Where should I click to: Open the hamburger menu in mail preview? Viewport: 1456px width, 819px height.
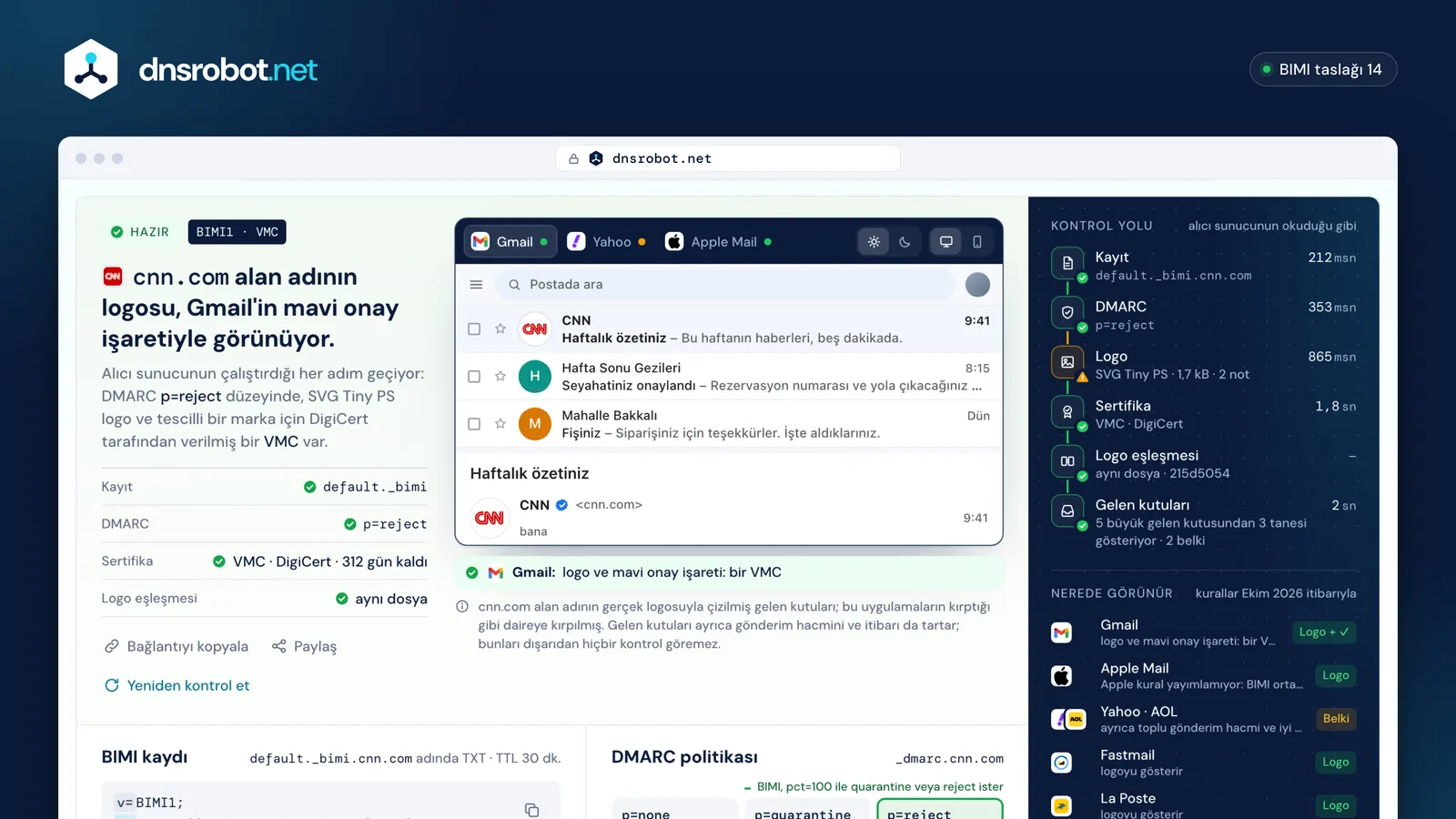click(476, 285)
